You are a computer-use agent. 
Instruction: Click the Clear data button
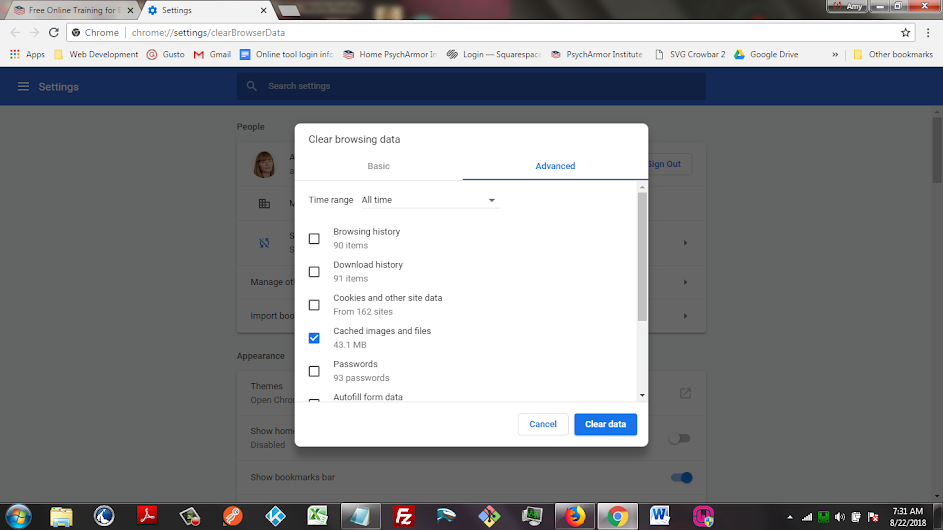coord(605,424)
